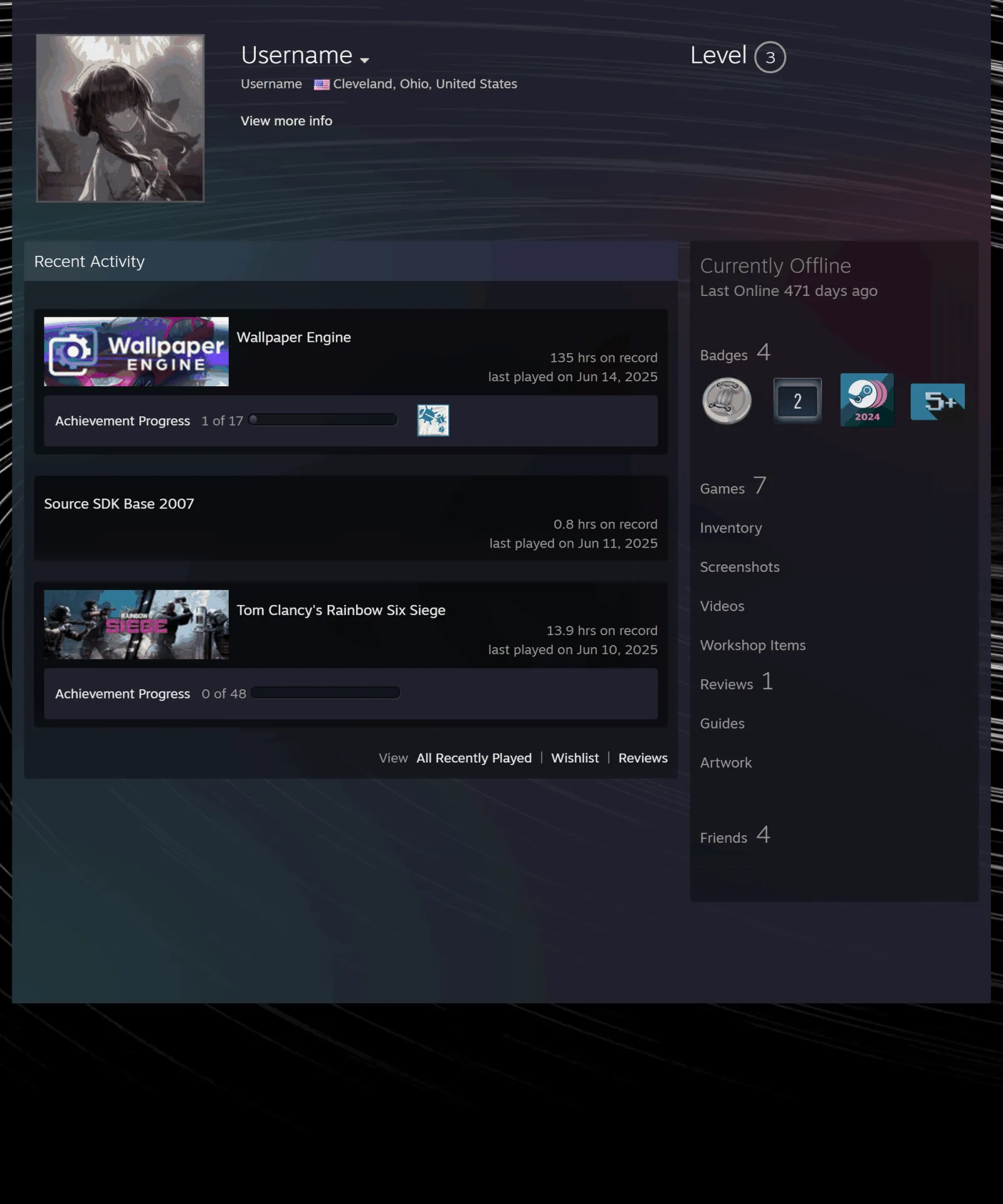Open All Recently Played games

(474, 758)
